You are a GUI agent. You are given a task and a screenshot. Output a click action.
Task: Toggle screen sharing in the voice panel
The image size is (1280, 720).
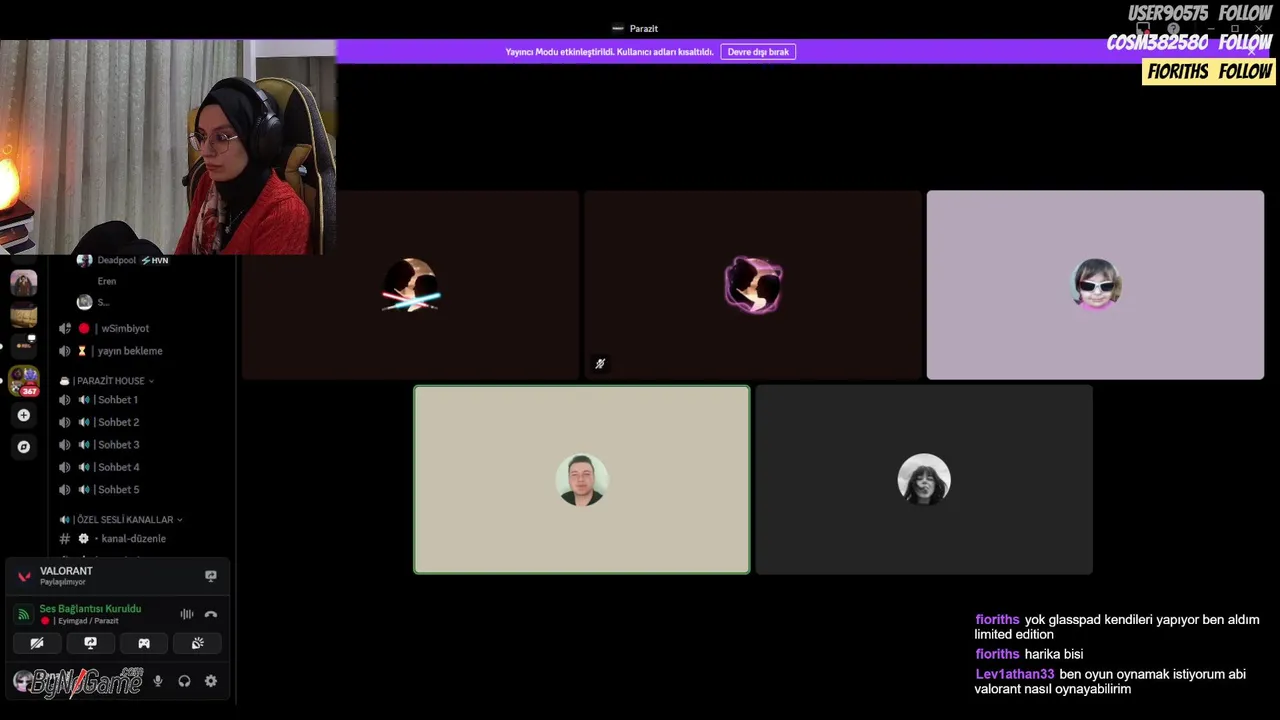coord(90,643)
